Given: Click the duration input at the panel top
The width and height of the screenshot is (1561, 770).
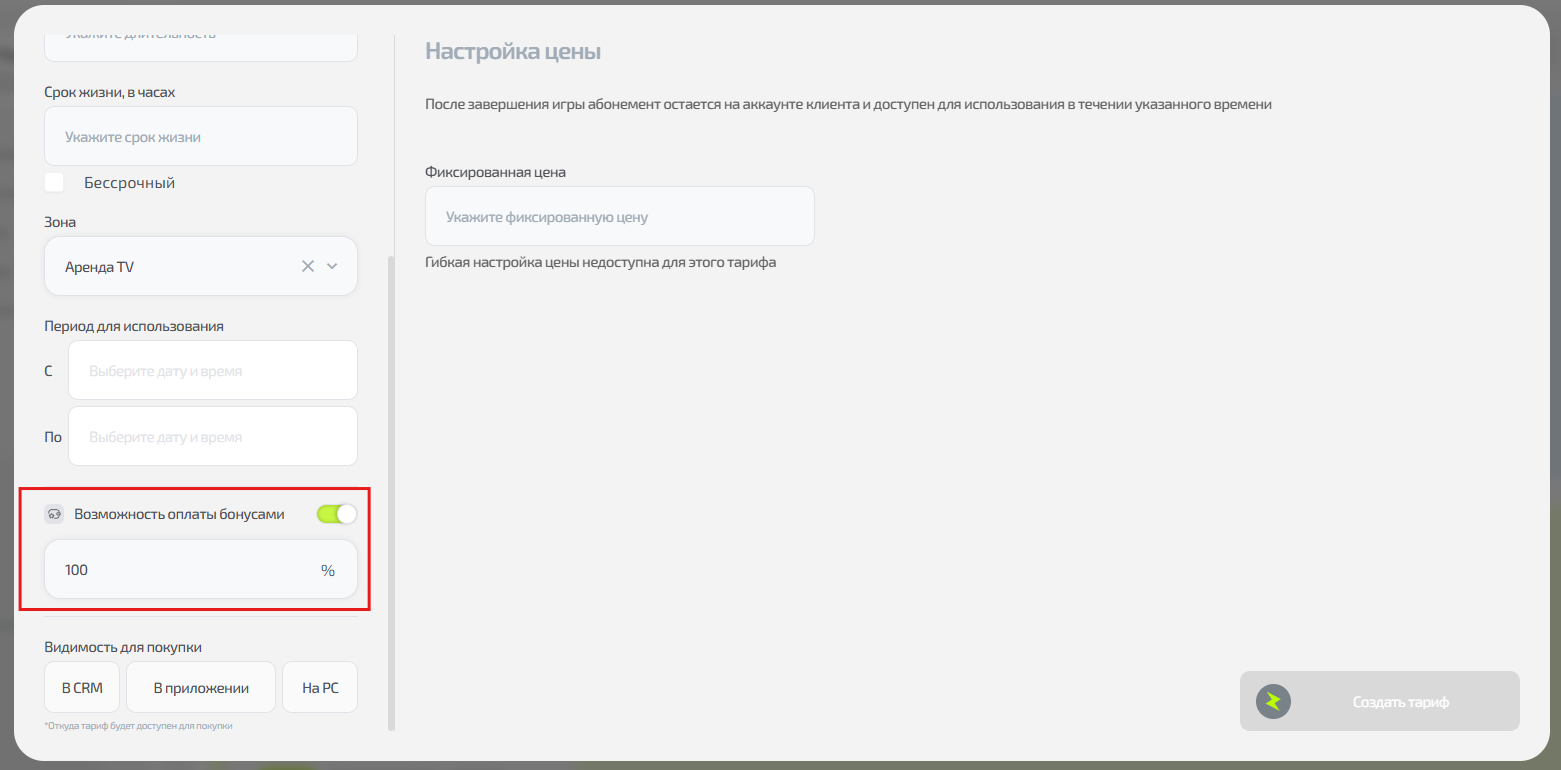Looking at the screenshot, I should [200, 42].
